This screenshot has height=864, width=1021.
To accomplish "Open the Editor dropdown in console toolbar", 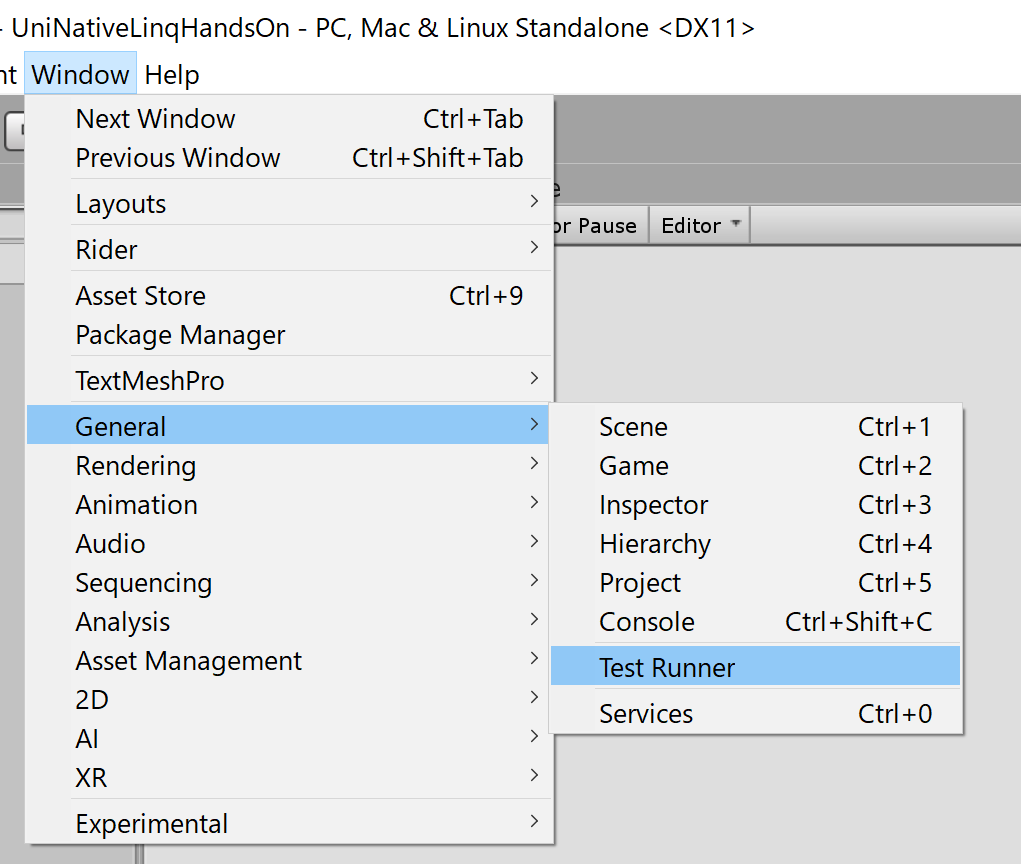I will (700, 226).
